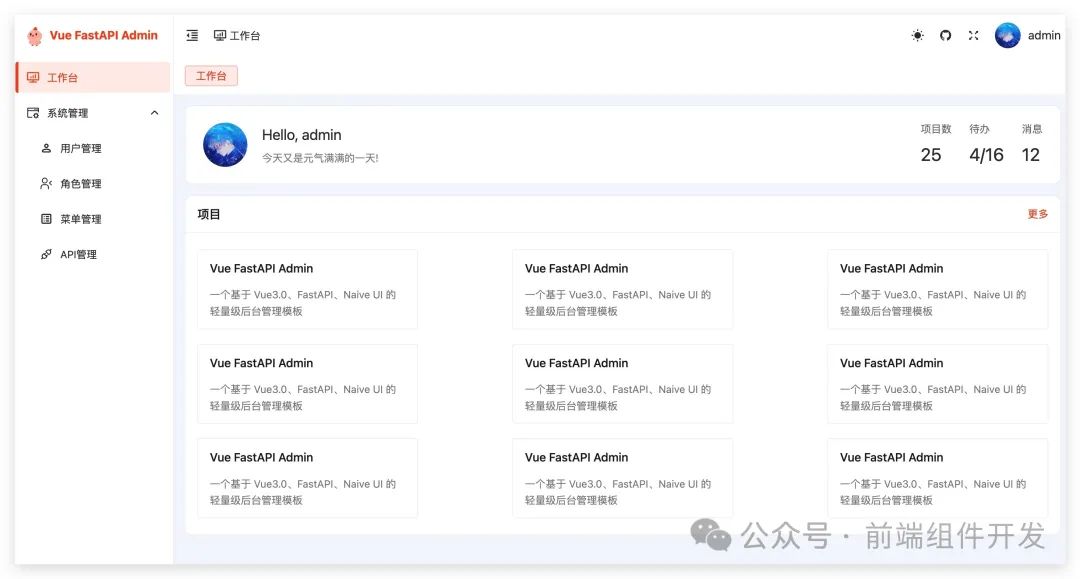Select the 工作台 page tab
The image size is (1080, 579).
[x=211, y=76]
